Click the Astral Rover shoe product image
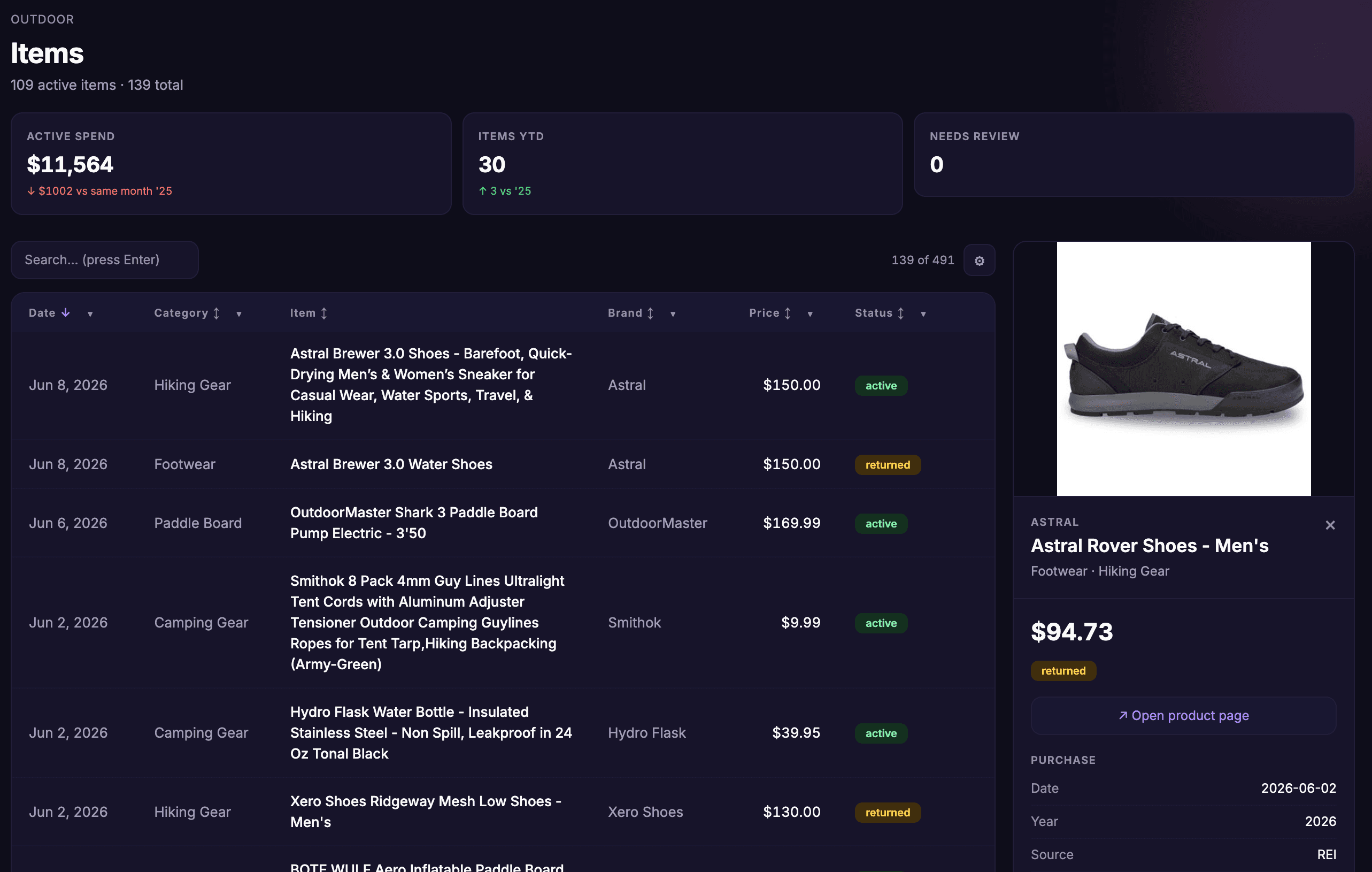1372x872 pixels. coord(1183,369)
